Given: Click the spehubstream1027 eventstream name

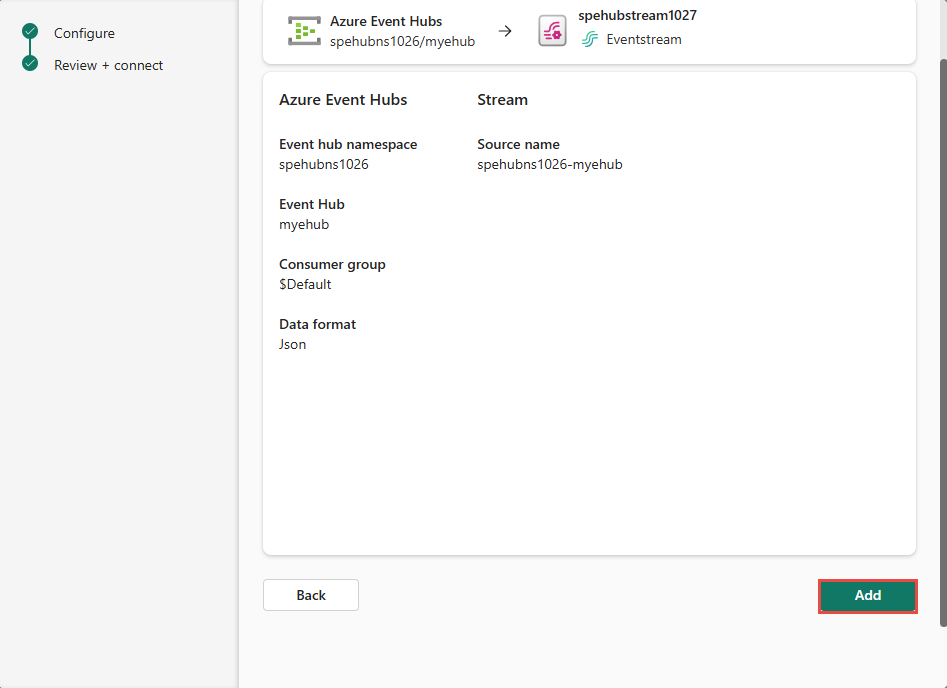Looking at the screenshot, I should point(637,15).
